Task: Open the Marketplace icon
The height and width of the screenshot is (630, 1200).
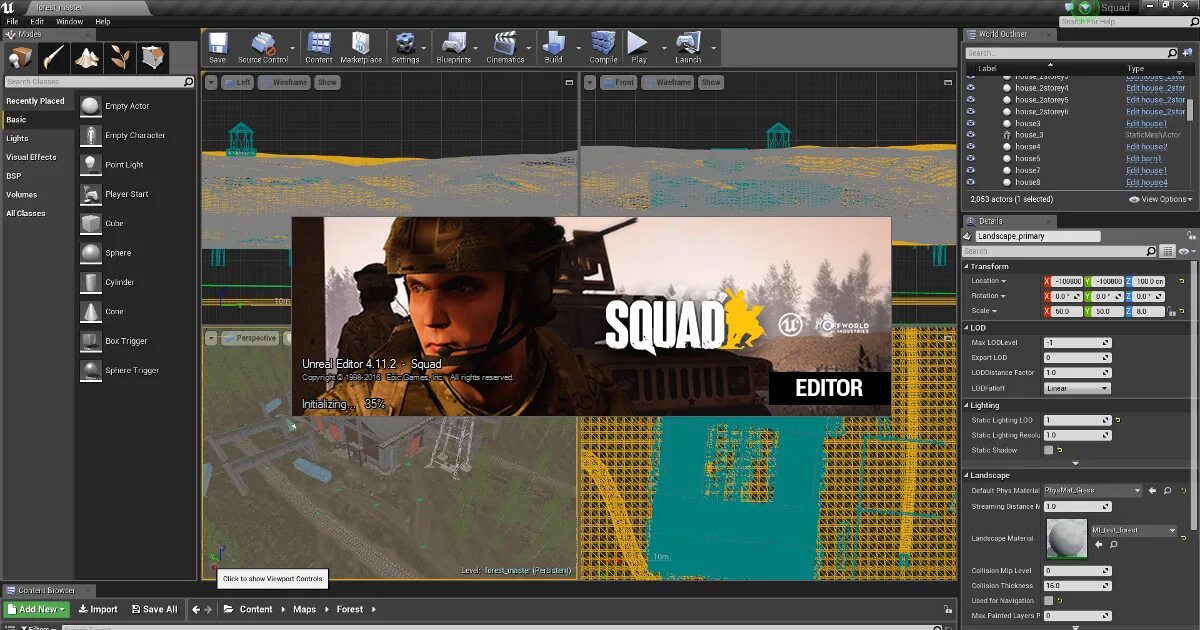Action: 361,47
